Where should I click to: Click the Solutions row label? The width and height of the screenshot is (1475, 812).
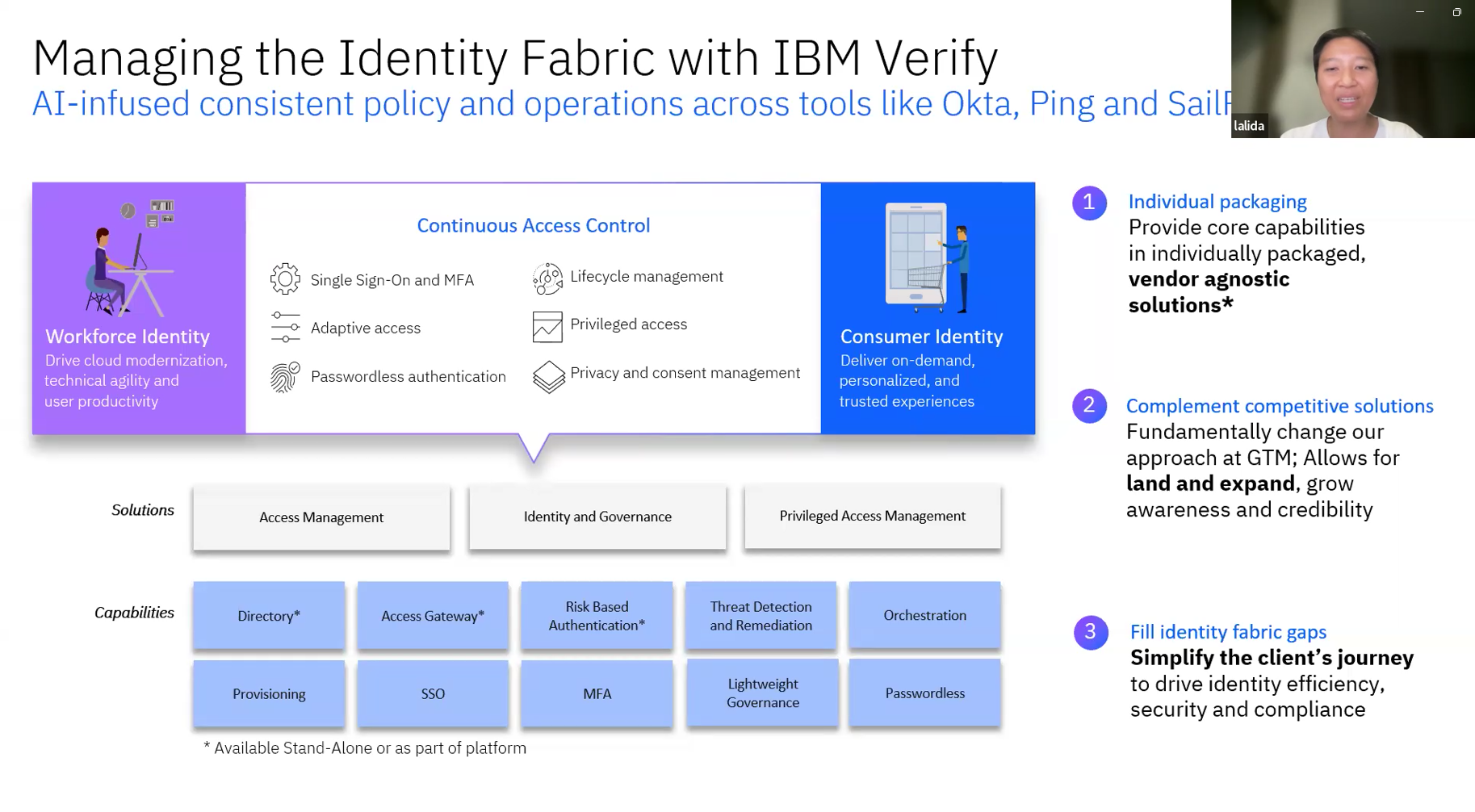[143, 510]
